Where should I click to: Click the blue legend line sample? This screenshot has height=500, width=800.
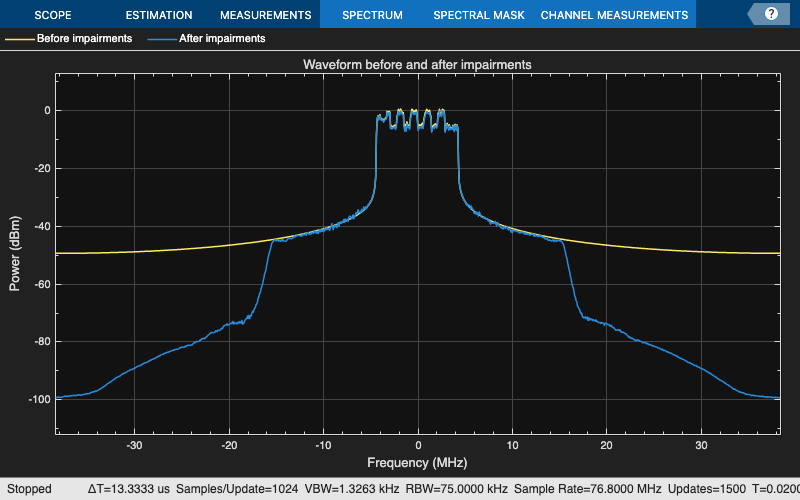162,39
